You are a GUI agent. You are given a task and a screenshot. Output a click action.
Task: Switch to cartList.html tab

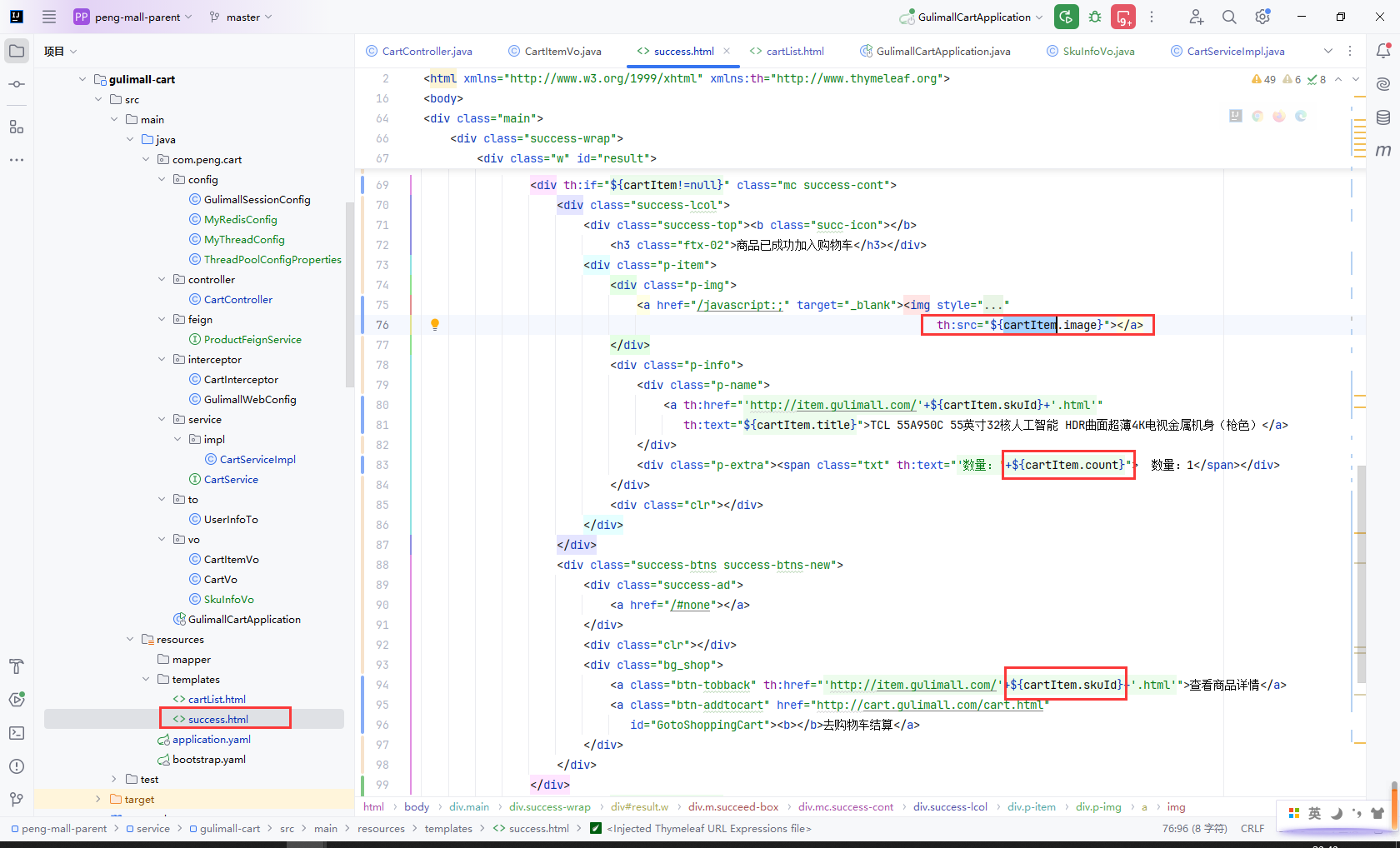coord(787,51)
